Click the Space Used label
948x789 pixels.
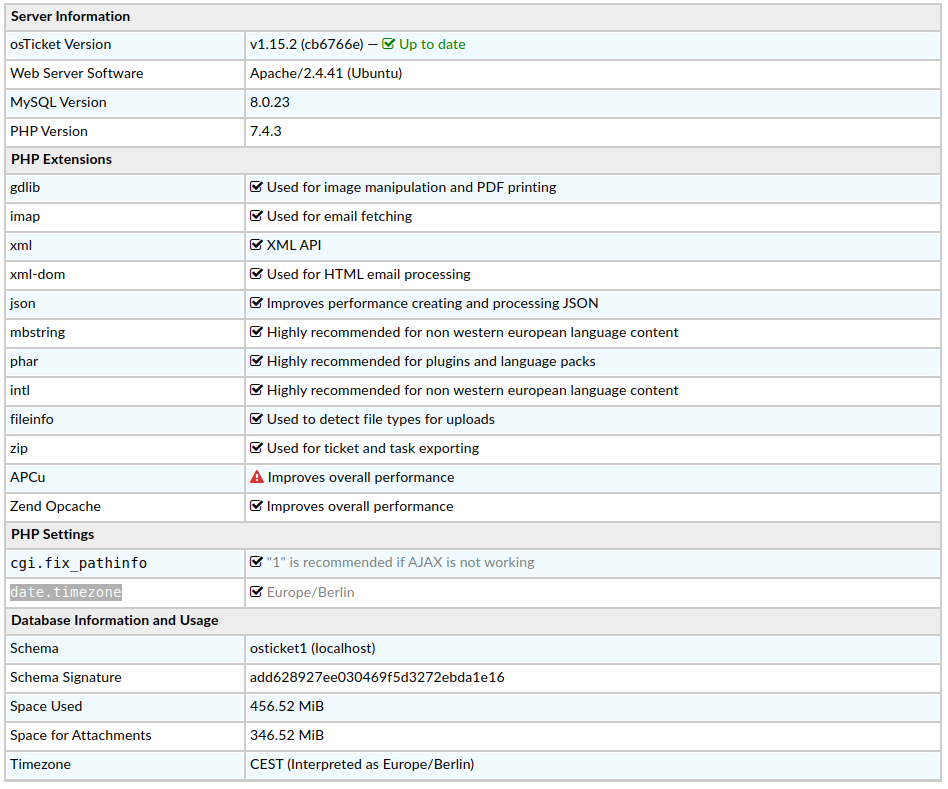[x=46, y=707]
